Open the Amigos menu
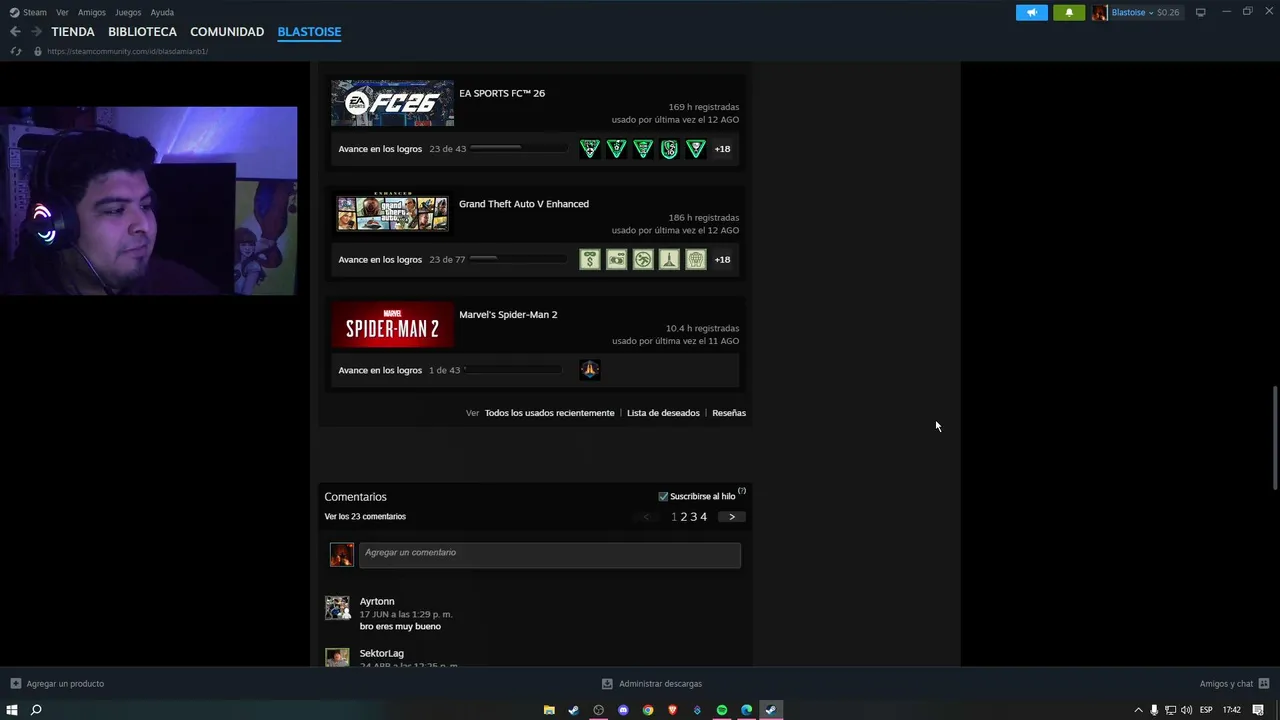Image resolution: width=1280 pixels, height=720 pixels. click(x=92, y=12)
